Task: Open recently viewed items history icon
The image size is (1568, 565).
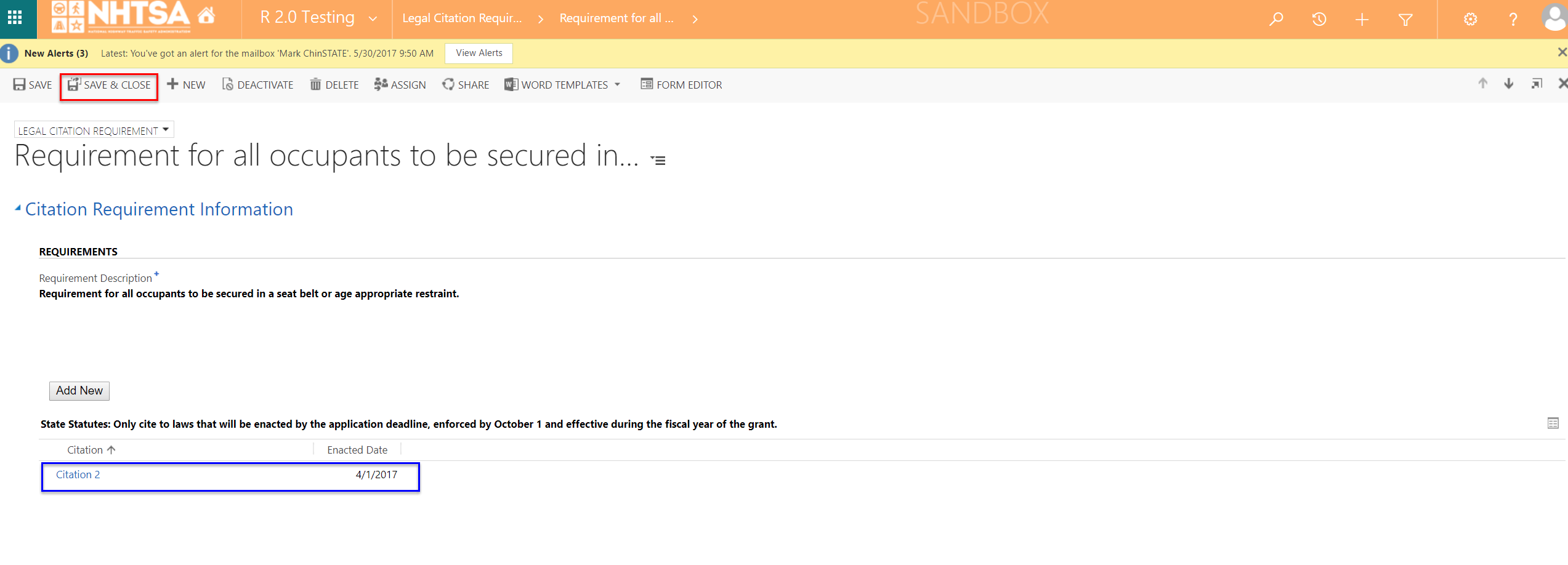Action: pyautogui.click(x=1319, y=19)
